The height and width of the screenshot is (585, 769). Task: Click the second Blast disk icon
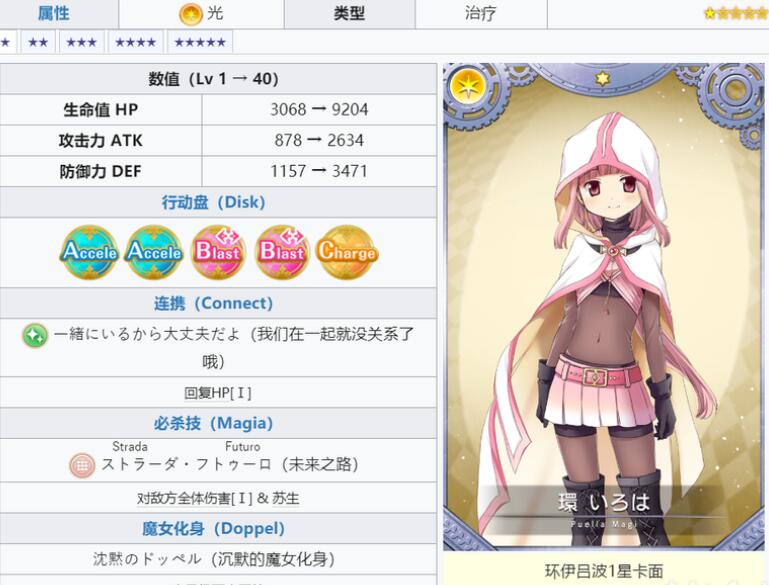tap(282, 252)
